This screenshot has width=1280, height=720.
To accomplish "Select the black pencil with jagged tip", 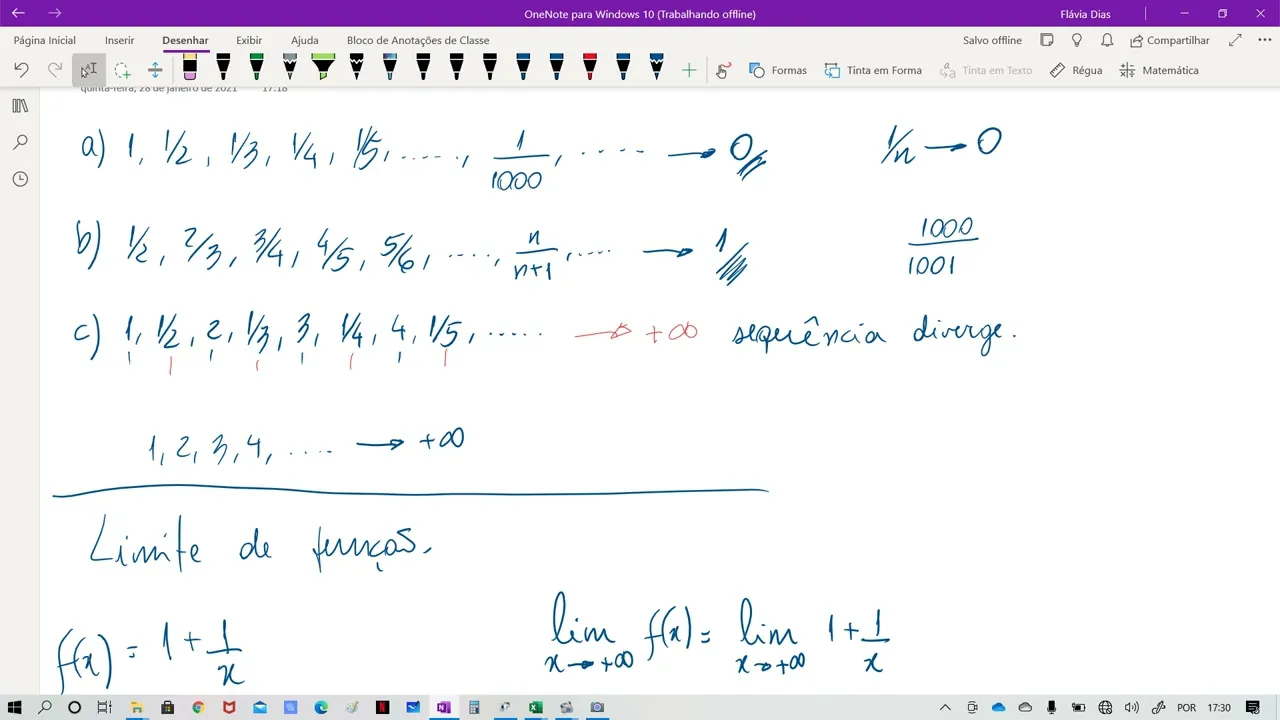I will (x=356, y=68).
